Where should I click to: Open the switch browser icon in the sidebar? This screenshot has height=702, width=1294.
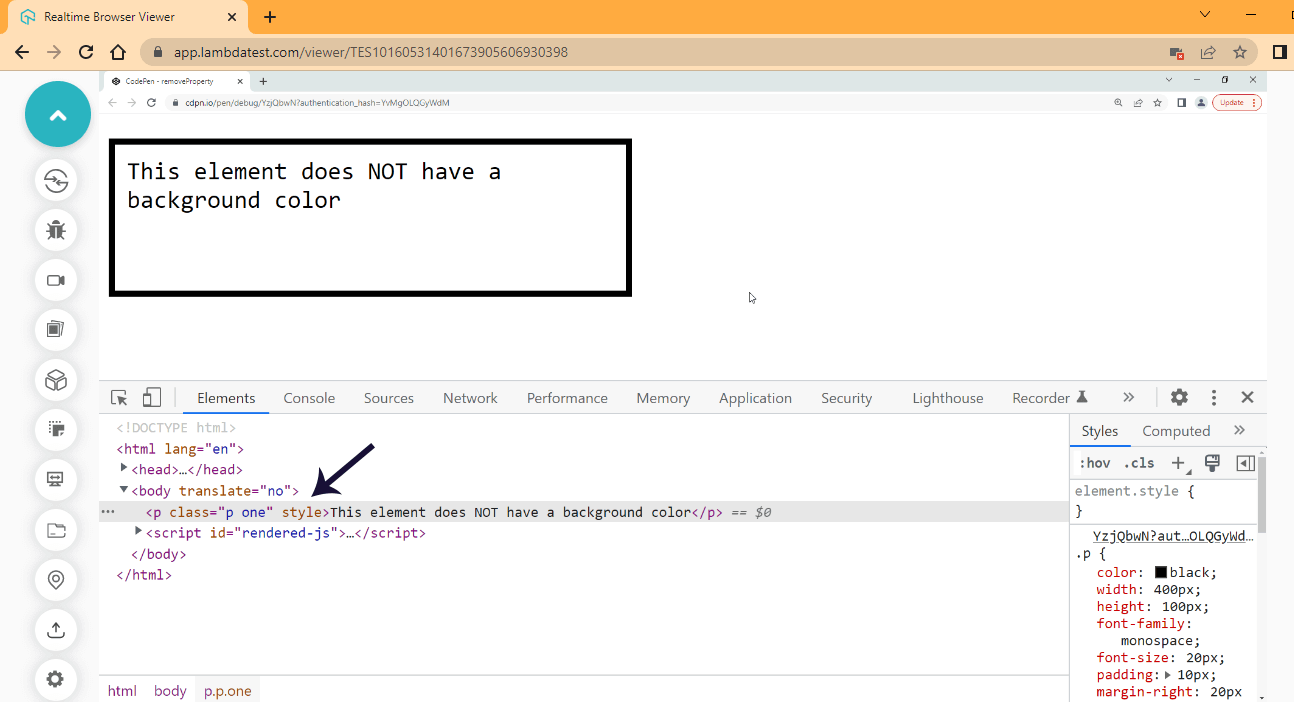coord(56,180)
